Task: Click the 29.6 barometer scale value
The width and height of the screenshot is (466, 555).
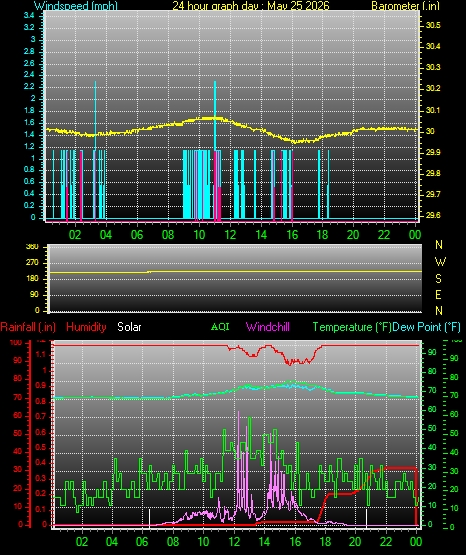Action: (433, 215)
